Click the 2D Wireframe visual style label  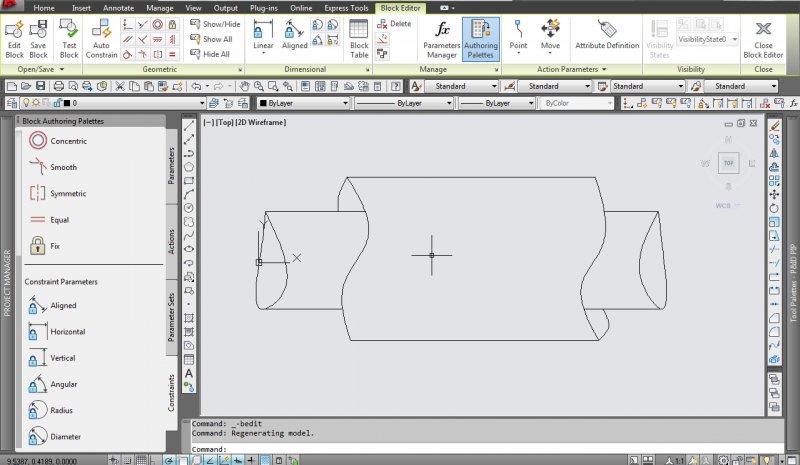(x=261, y=122)
